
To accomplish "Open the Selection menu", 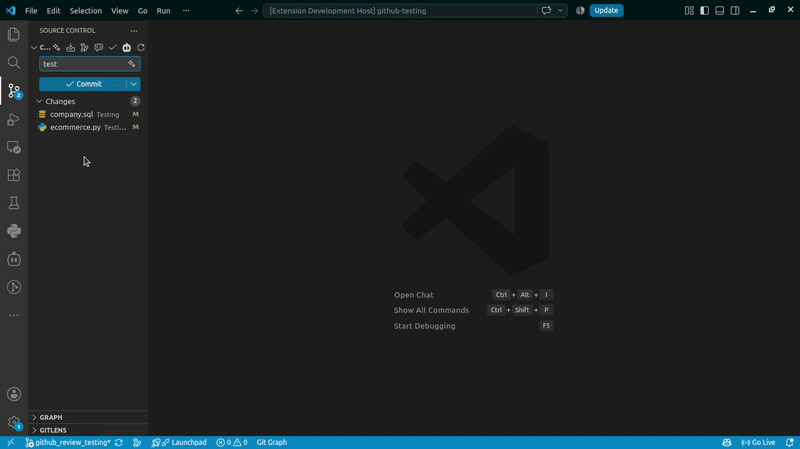I will [86, 11].
